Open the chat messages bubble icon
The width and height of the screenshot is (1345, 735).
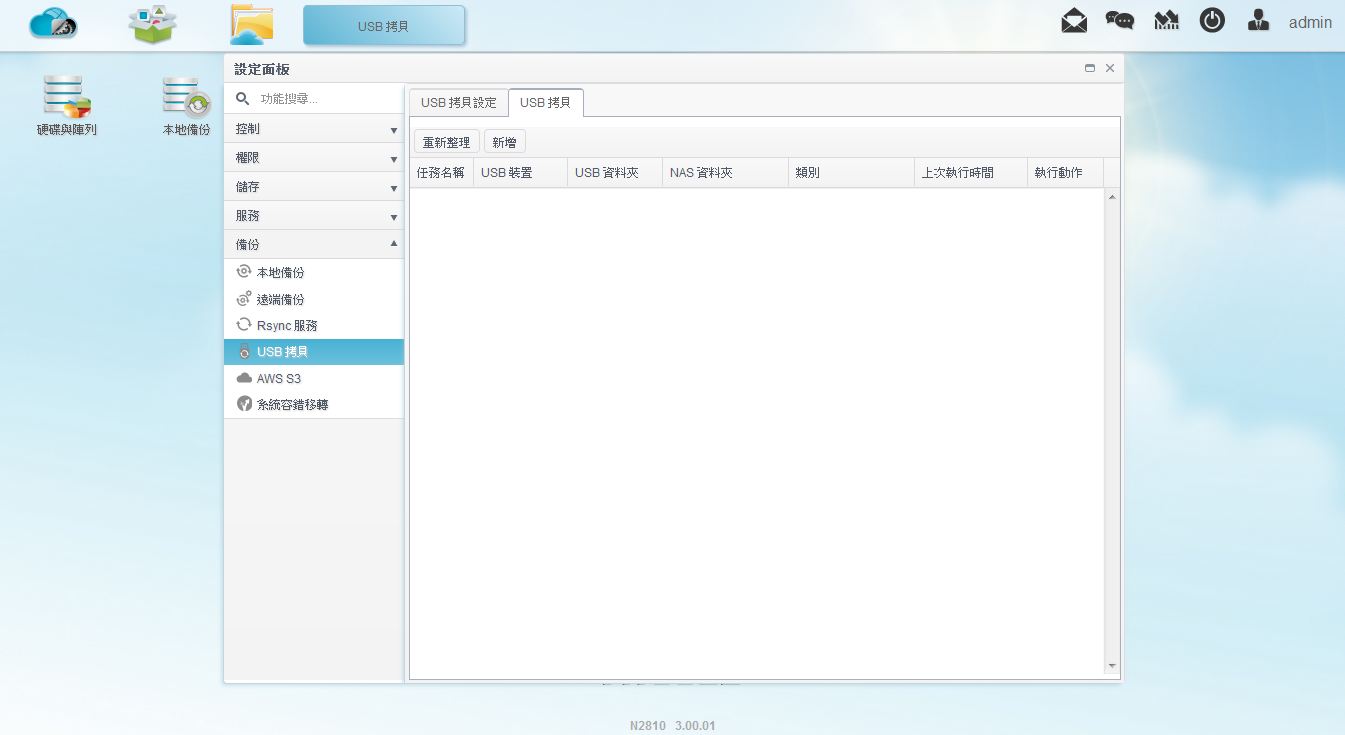(1120, 21)
